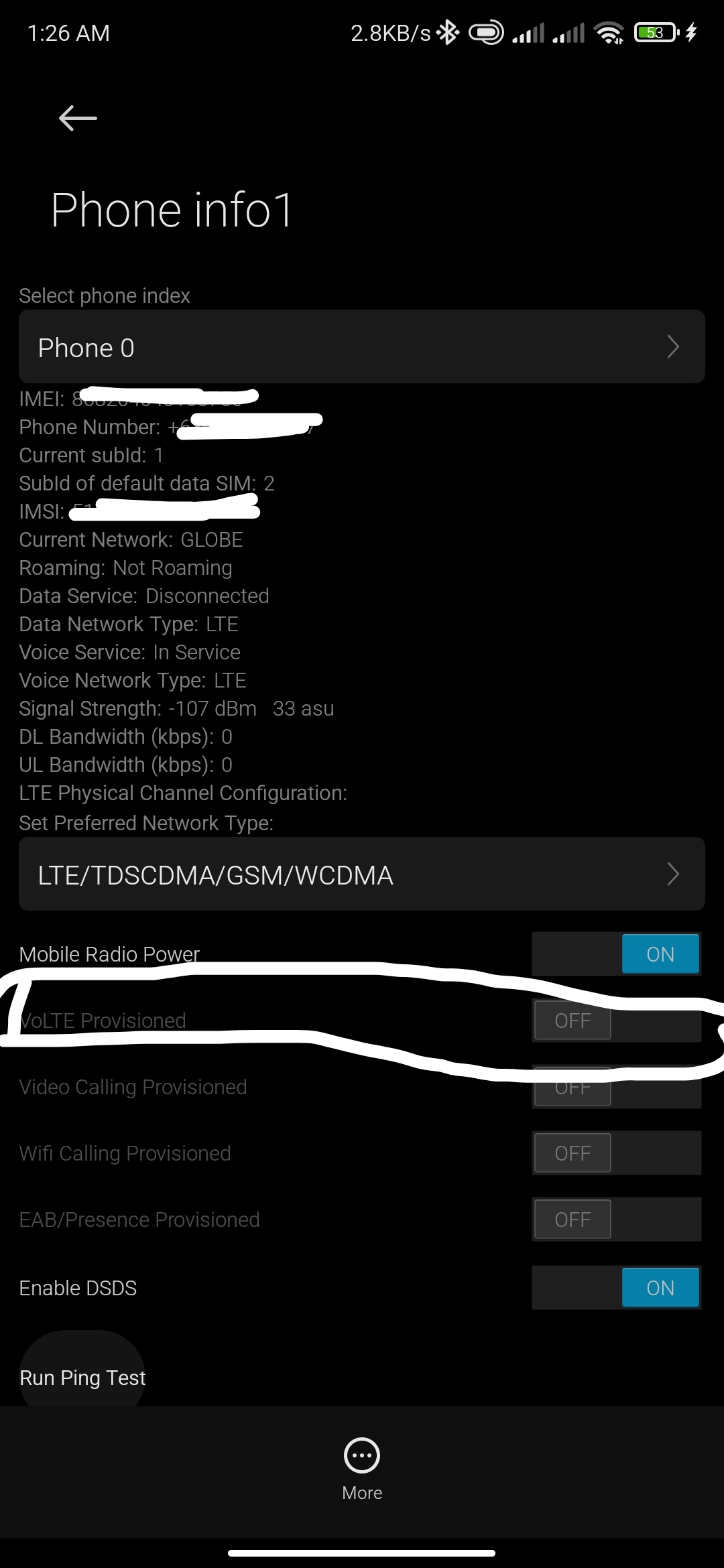Toggle Wifi Calling Provisioned switch
The image size is (724, 1568).
617,1153
